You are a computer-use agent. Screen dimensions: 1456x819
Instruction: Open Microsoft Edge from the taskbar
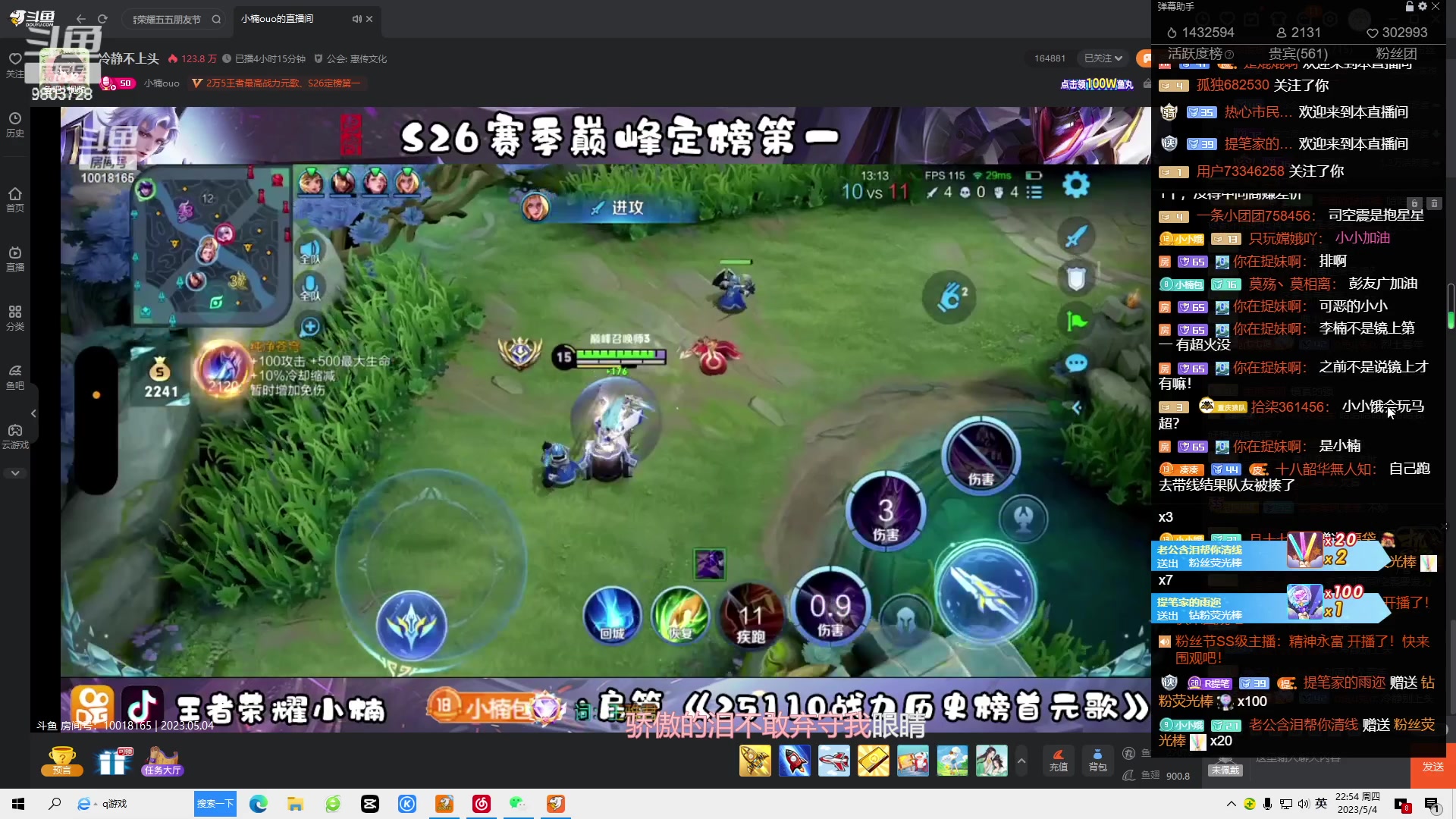[x=259, y=804]
